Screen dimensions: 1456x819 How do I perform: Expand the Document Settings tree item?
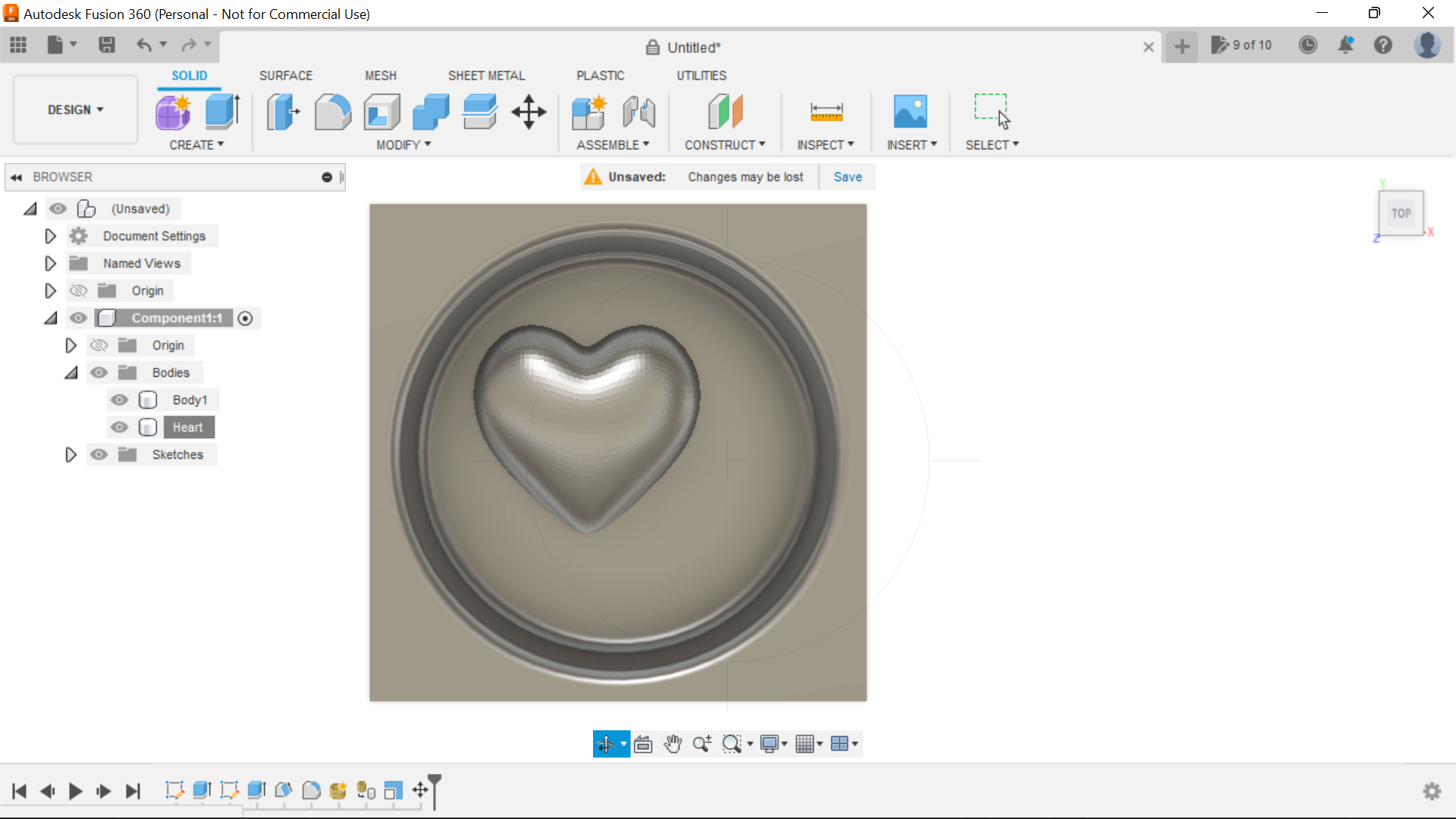tap(50, 236)
